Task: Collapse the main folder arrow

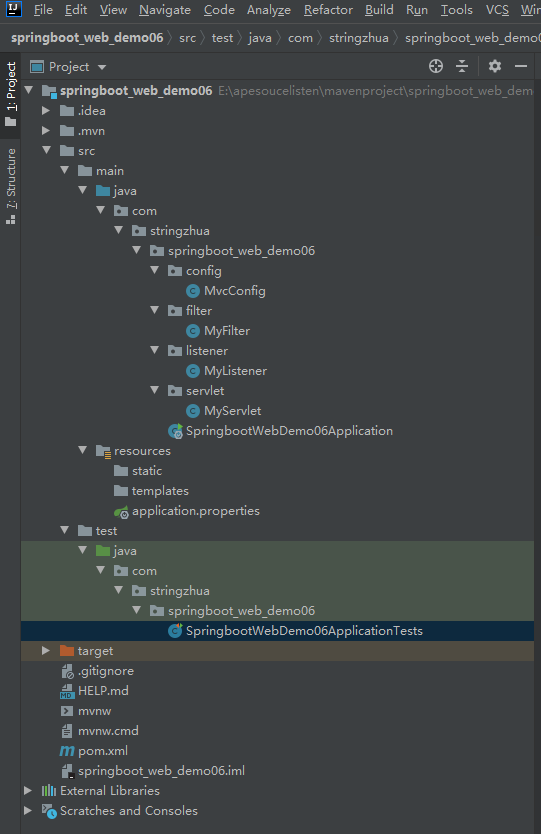Action: coord(65,170)
